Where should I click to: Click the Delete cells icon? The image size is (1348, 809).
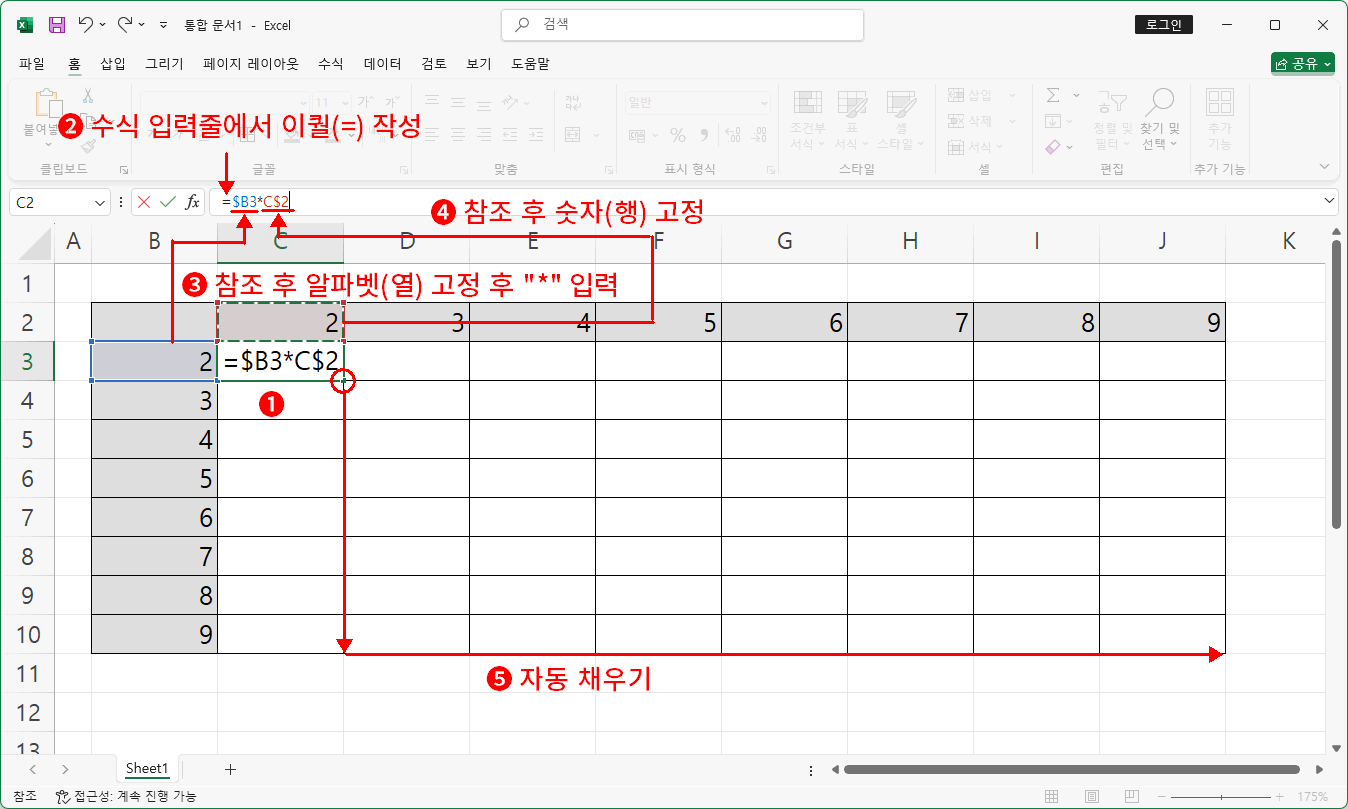[955, 121]
